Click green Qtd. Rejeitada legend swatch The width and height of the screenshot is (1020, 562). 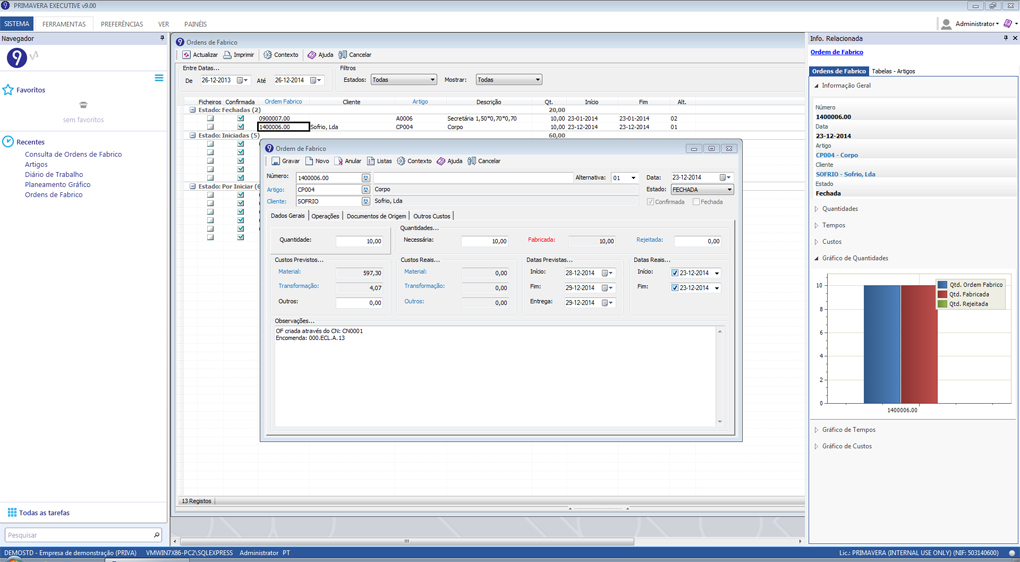[x=943, y=304]
